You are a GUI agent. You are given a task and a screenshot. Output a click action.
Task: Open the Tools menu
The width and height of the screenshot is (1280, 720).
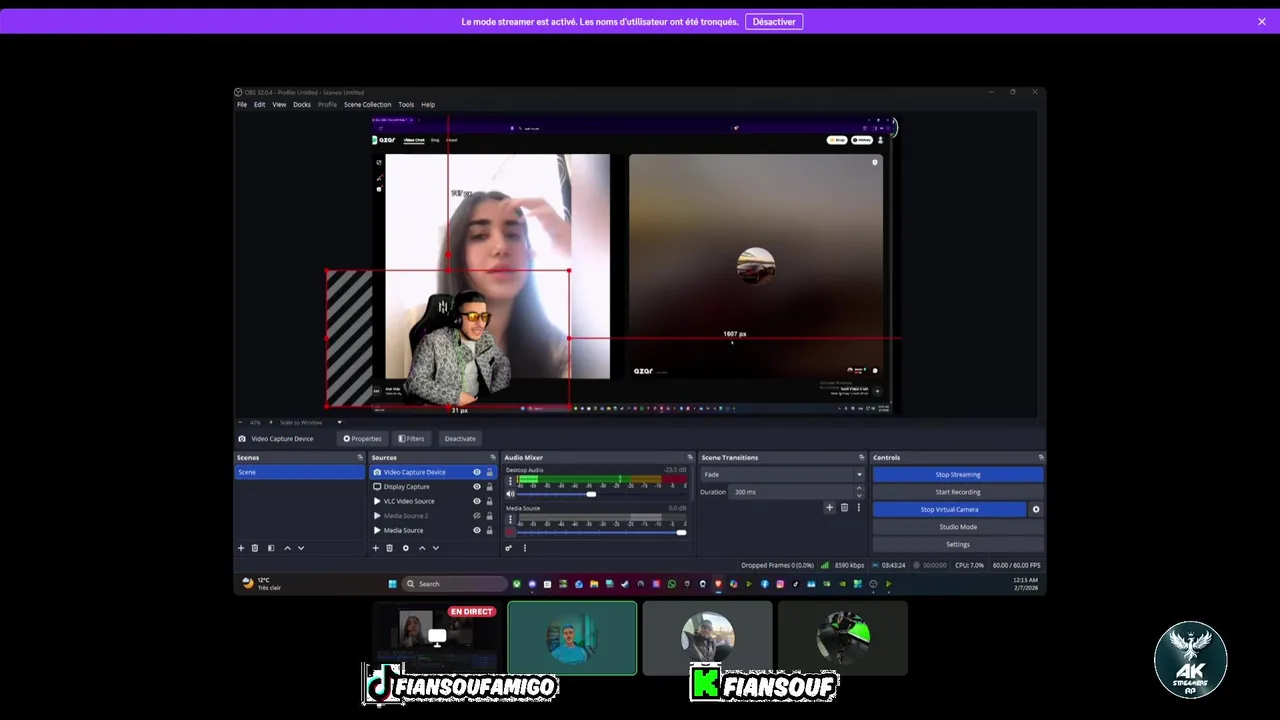click(x=406, y=104)
